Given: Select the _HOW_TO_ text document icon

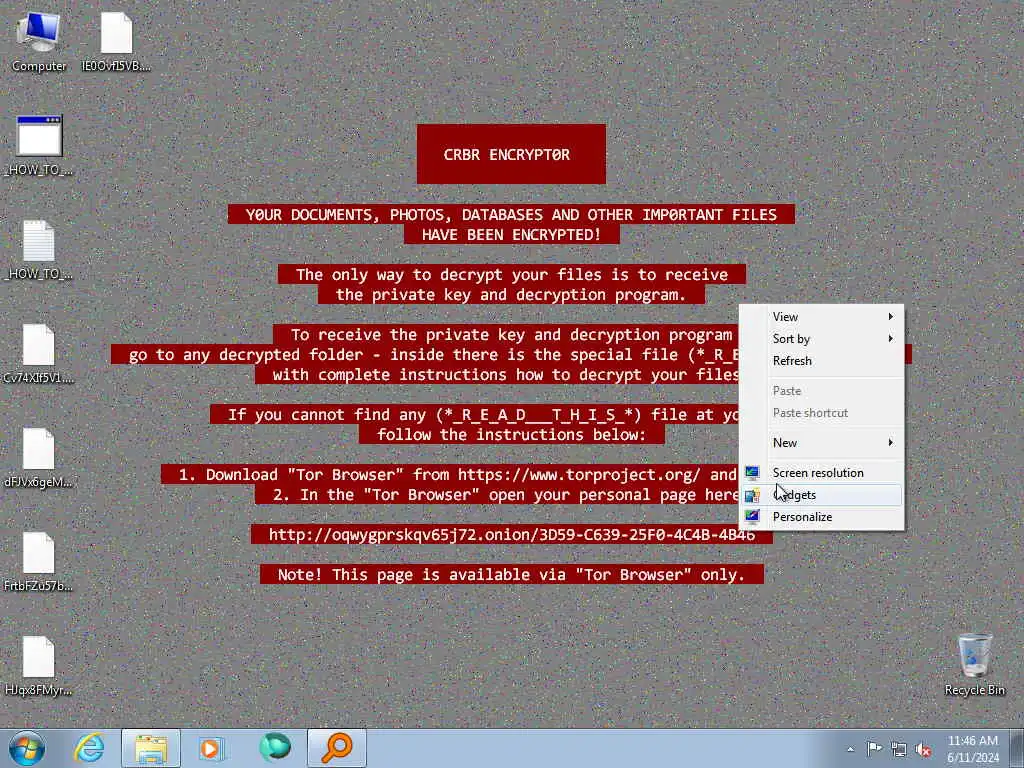Looking at the screenshot, I should 39,249.
